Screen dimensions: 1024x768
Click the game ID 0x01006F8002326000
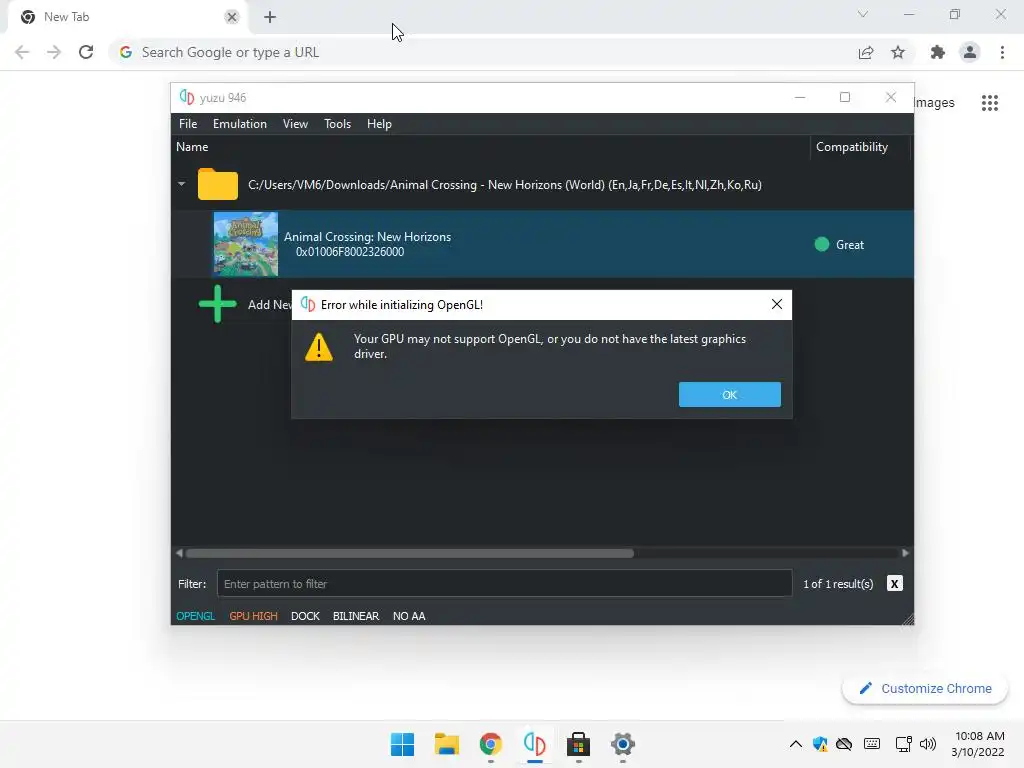pyautogui.click(x=350, y=252)
